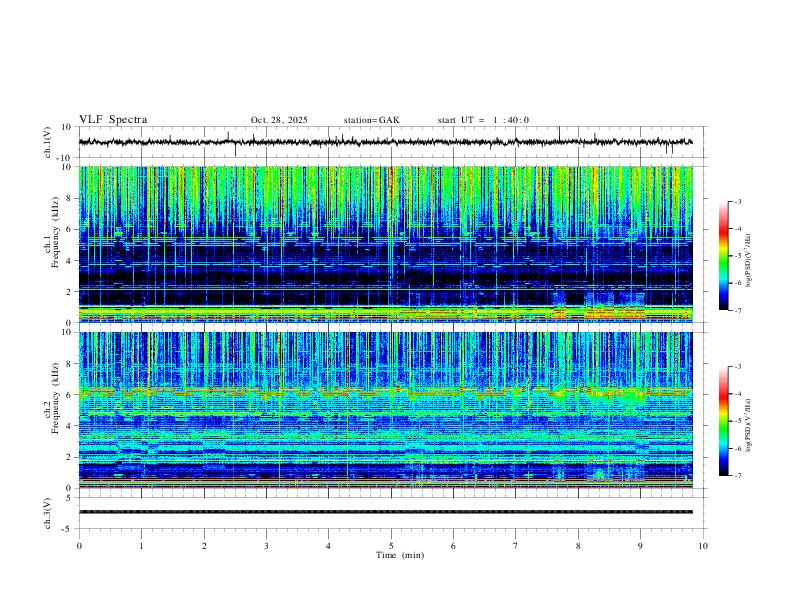792x612 pixels.
Task: Click the ch.2 spectrogram panel
Action: tap(385, 410)
